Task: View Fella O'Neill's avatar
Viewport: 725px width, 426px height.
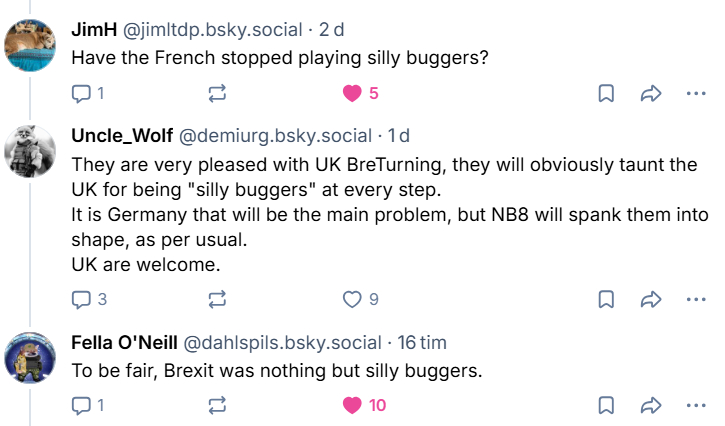Action: coord(31,358)
